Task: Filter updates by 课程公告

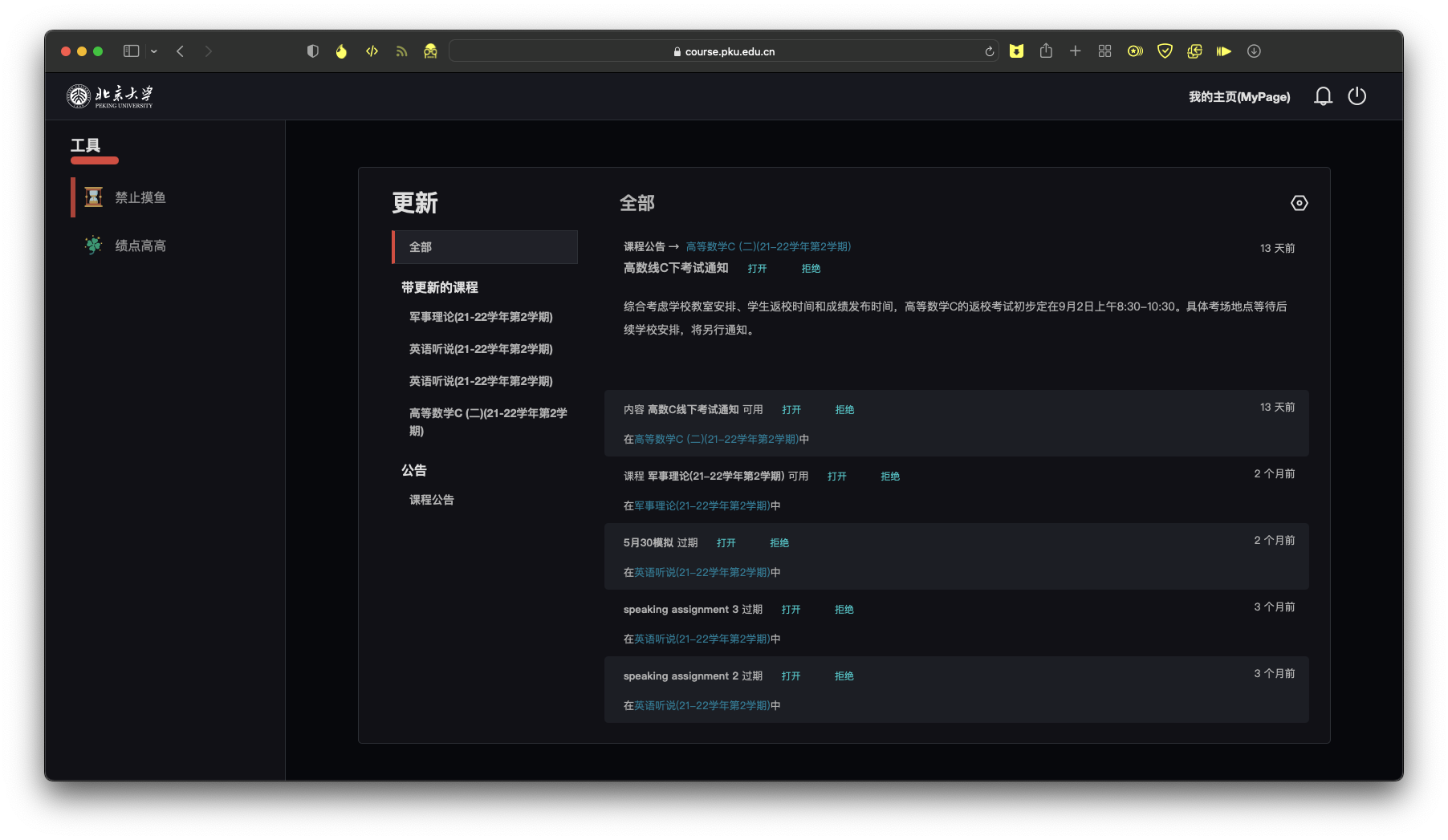Action: pos(432,500)
